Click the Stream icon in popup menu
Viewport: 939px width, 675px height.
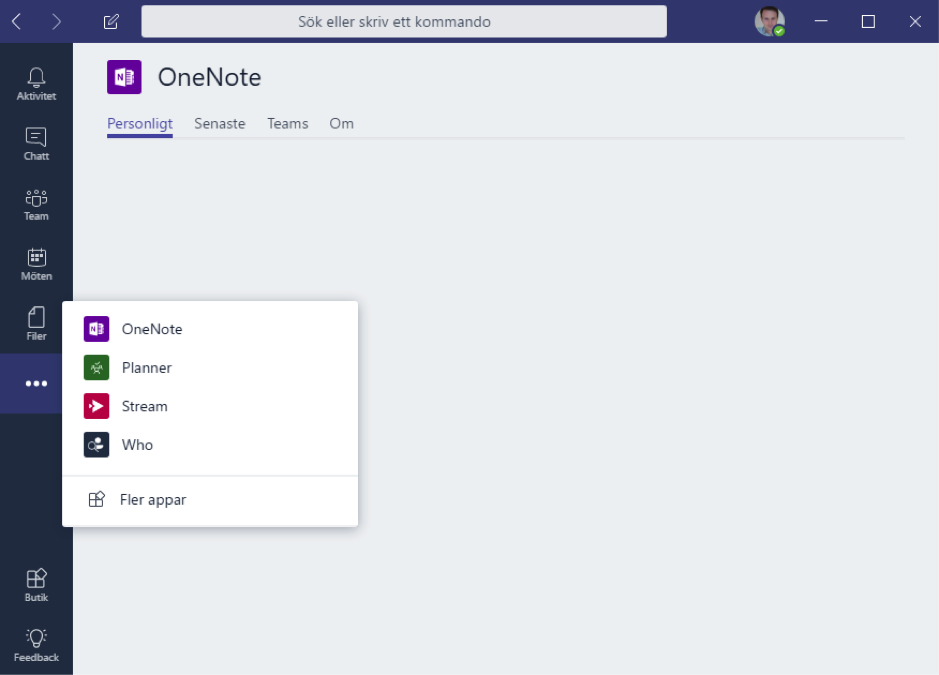pyautogui.click(x=96, y=406)
